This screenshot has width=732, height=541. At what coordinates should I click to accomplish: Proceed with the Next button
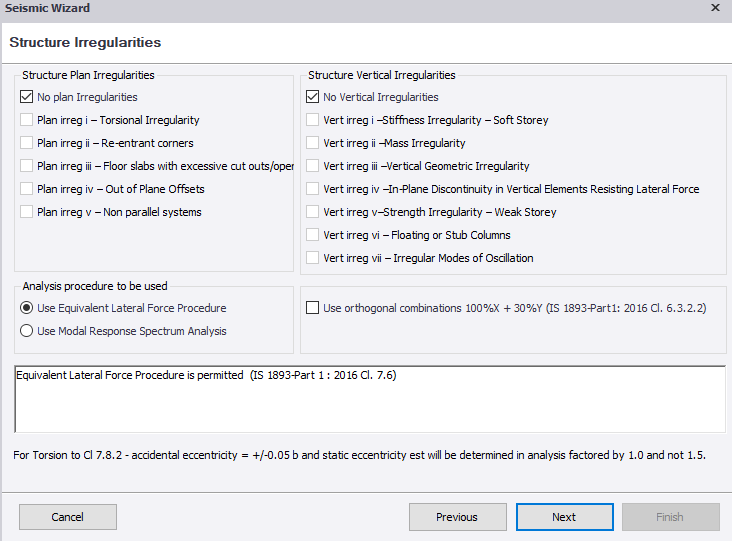pos(564,517)
